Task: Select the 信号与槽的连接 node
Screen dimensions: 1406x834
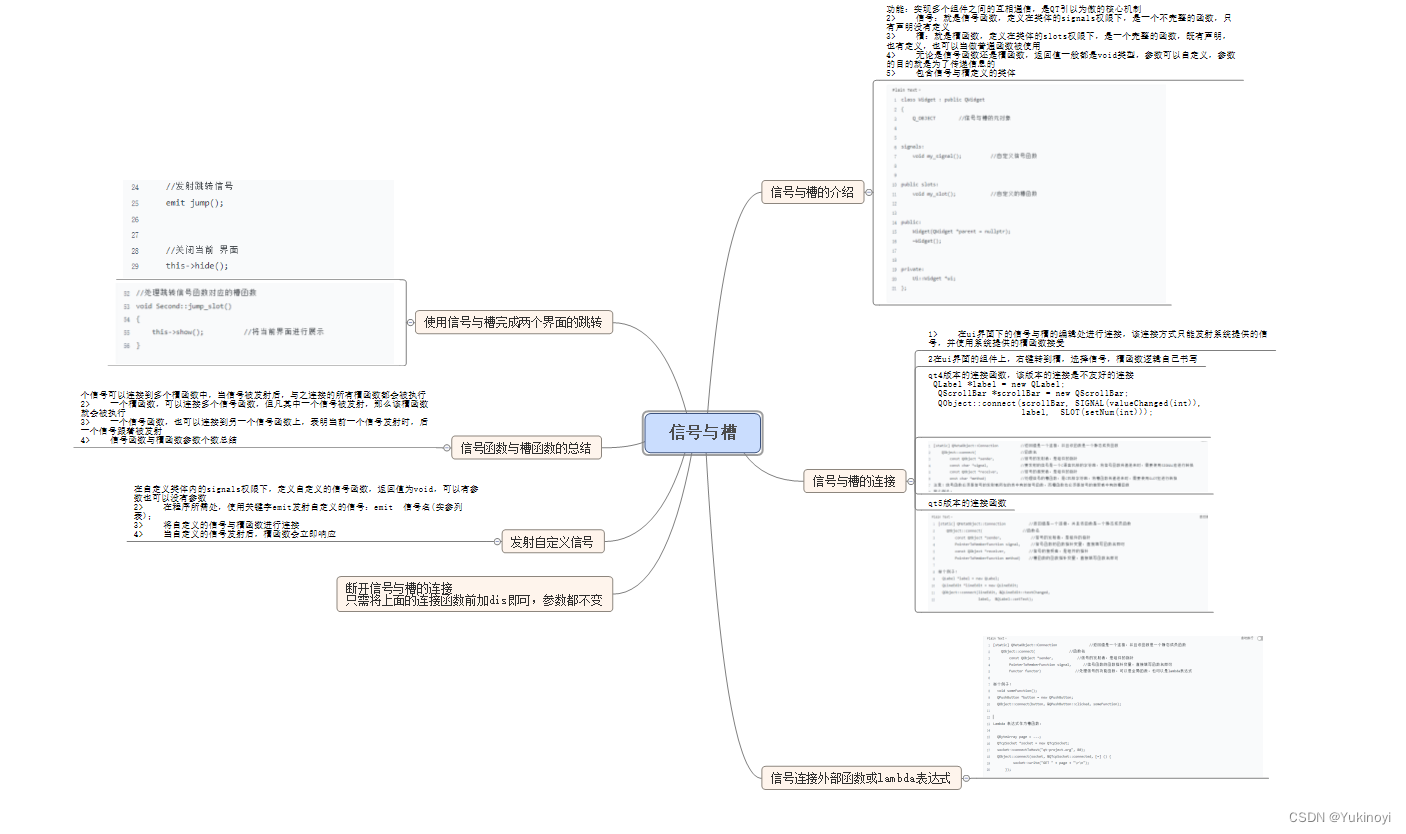Action: [x=854, y=481]
